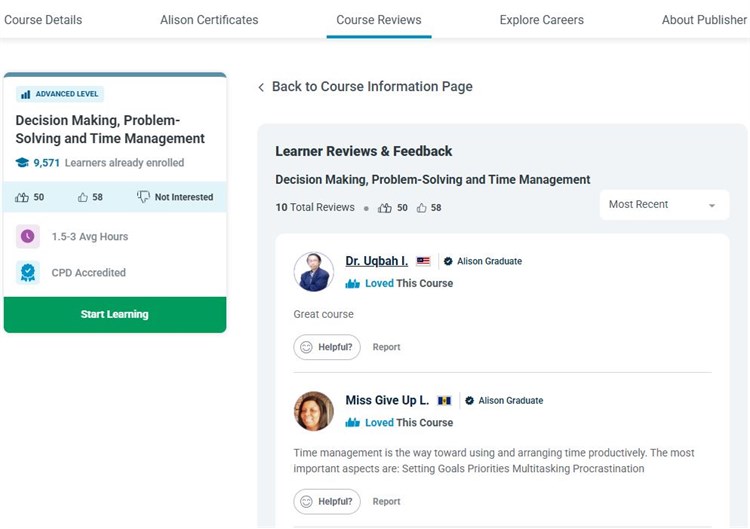Click the clock icon beside Avg Hours
This screenshot has width=750, height=529.
28,237
